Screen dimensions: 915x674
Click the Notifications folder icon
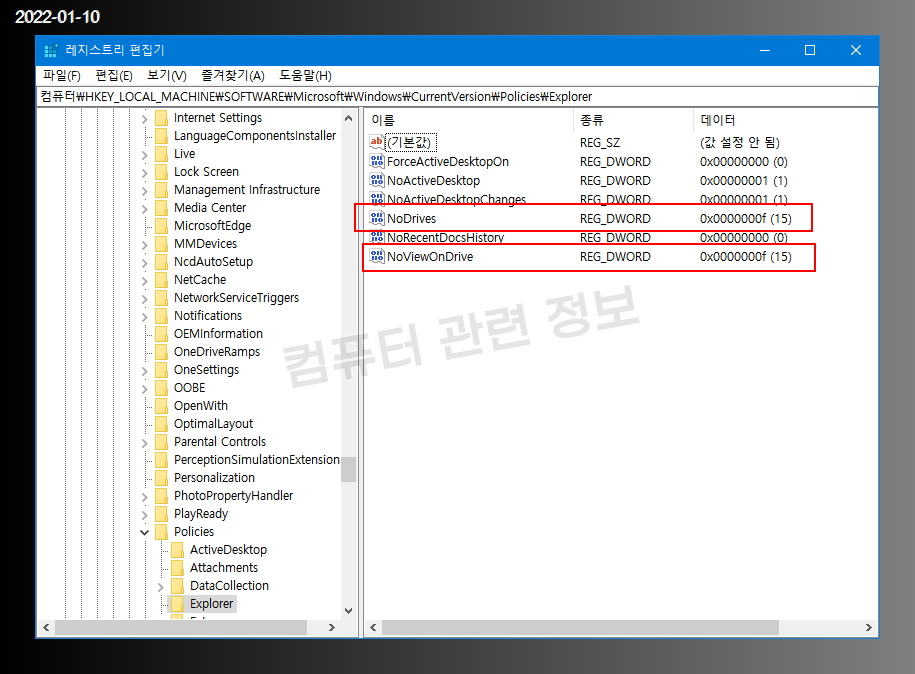click(162, 316)
